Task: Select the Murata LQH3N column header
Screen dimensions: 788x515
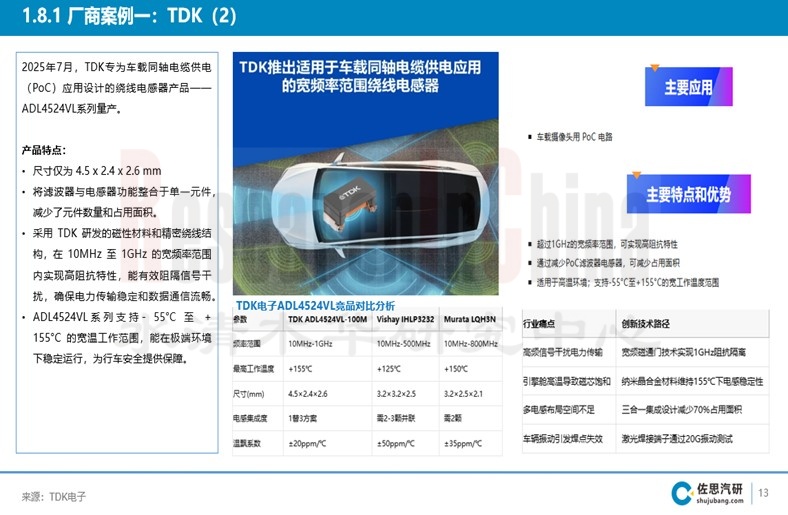Action: coord(468,319)
